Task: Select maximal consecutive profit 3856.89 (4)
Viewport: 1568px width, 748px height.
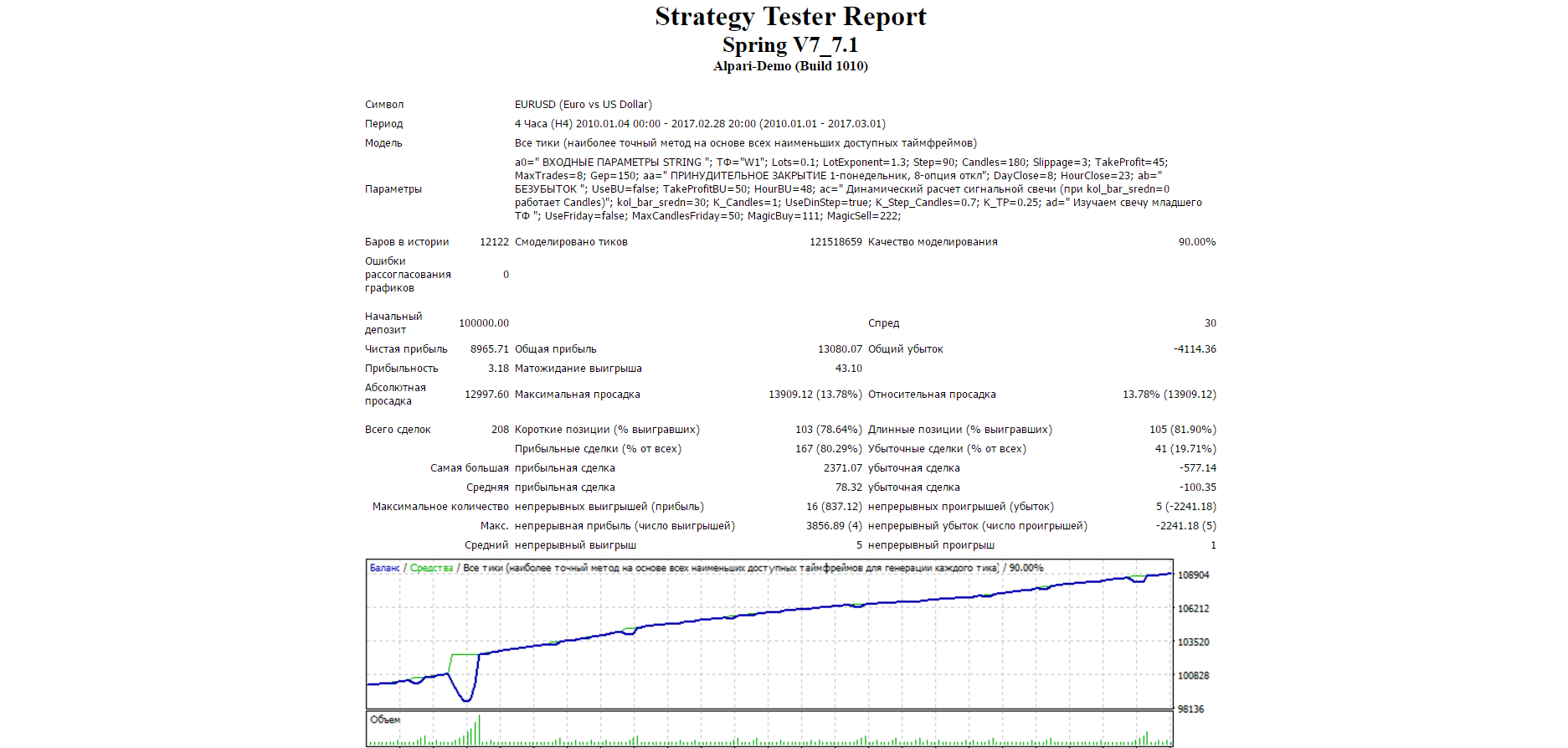Action: pyautogui.click(x=834, y=526)
